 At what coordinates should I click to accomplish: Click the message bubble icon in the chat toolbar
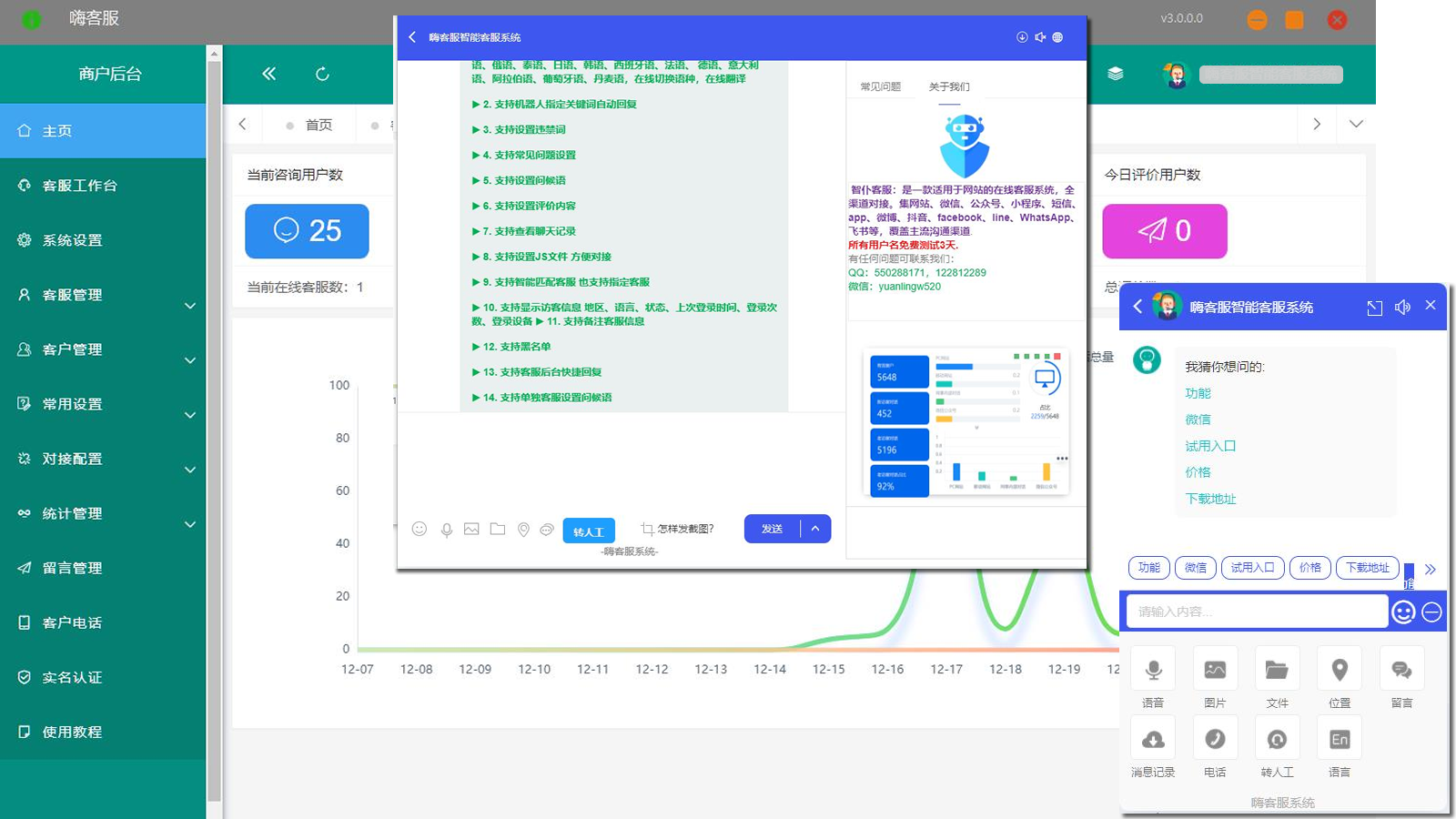click(547, 529)
